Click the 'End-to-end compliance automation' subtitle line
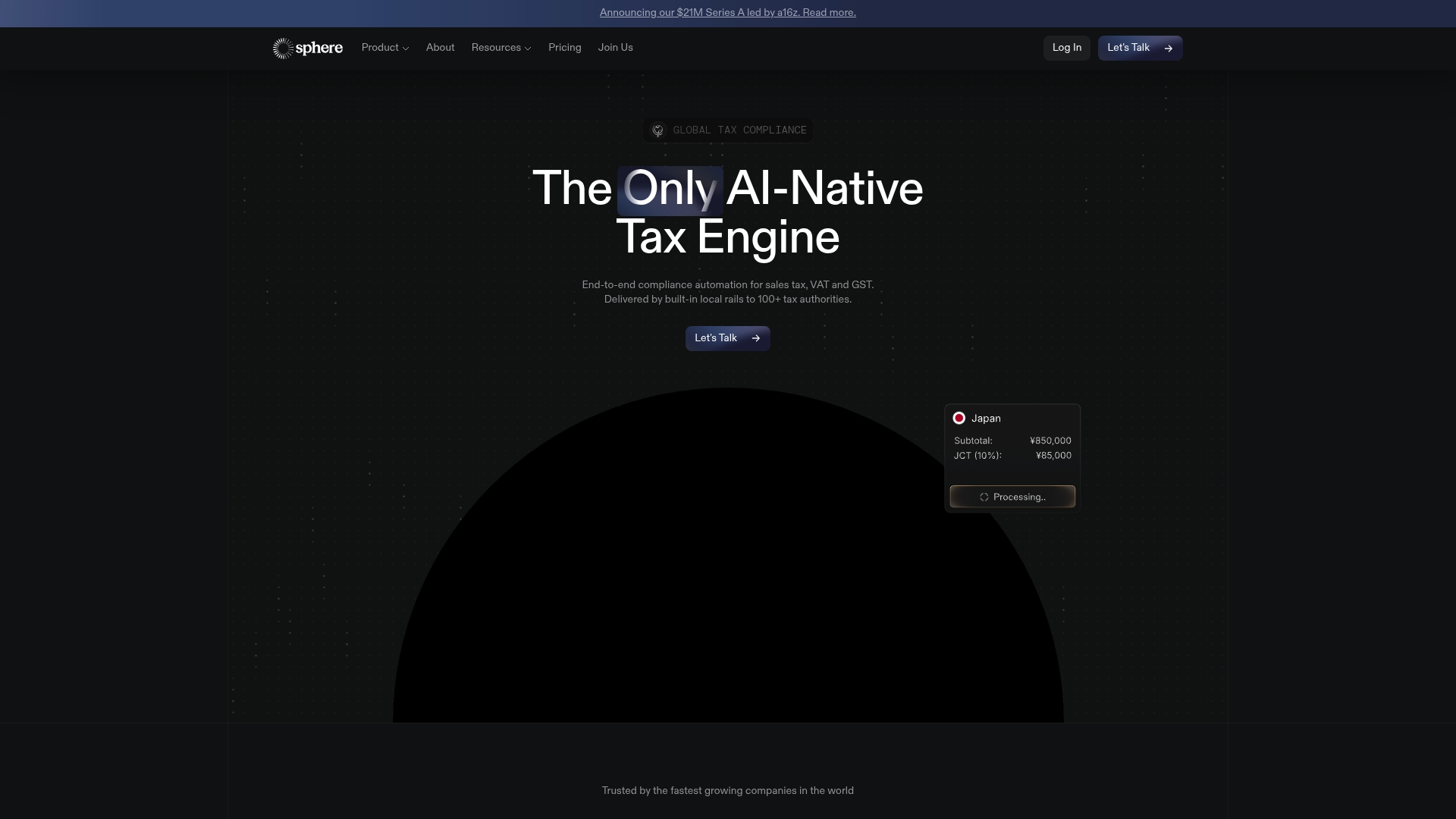The height and width of the screenshot is (819, 1456). click(x=727, y=285)
